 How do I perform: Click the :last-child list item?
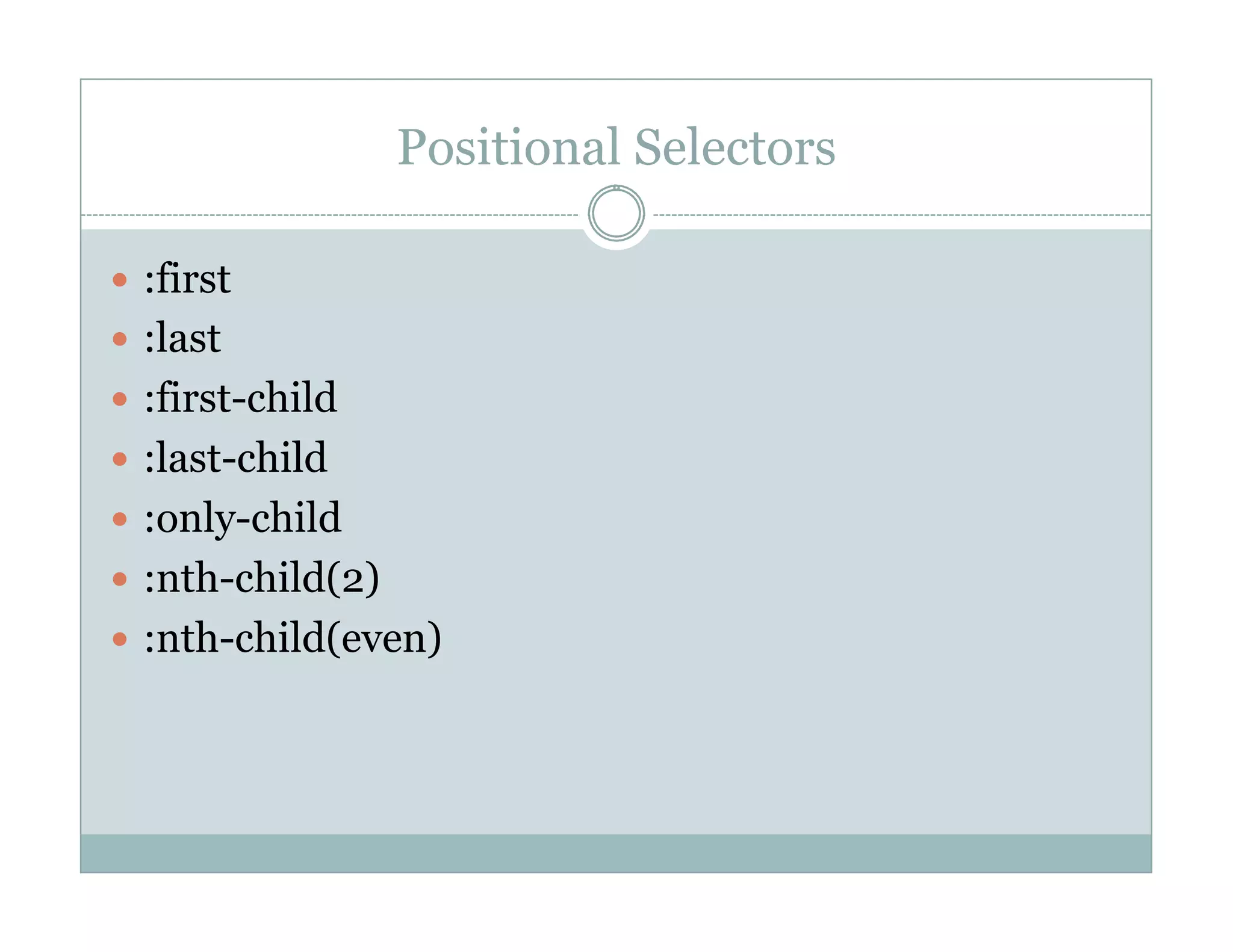pyautogui.click(x=236, y=458)
